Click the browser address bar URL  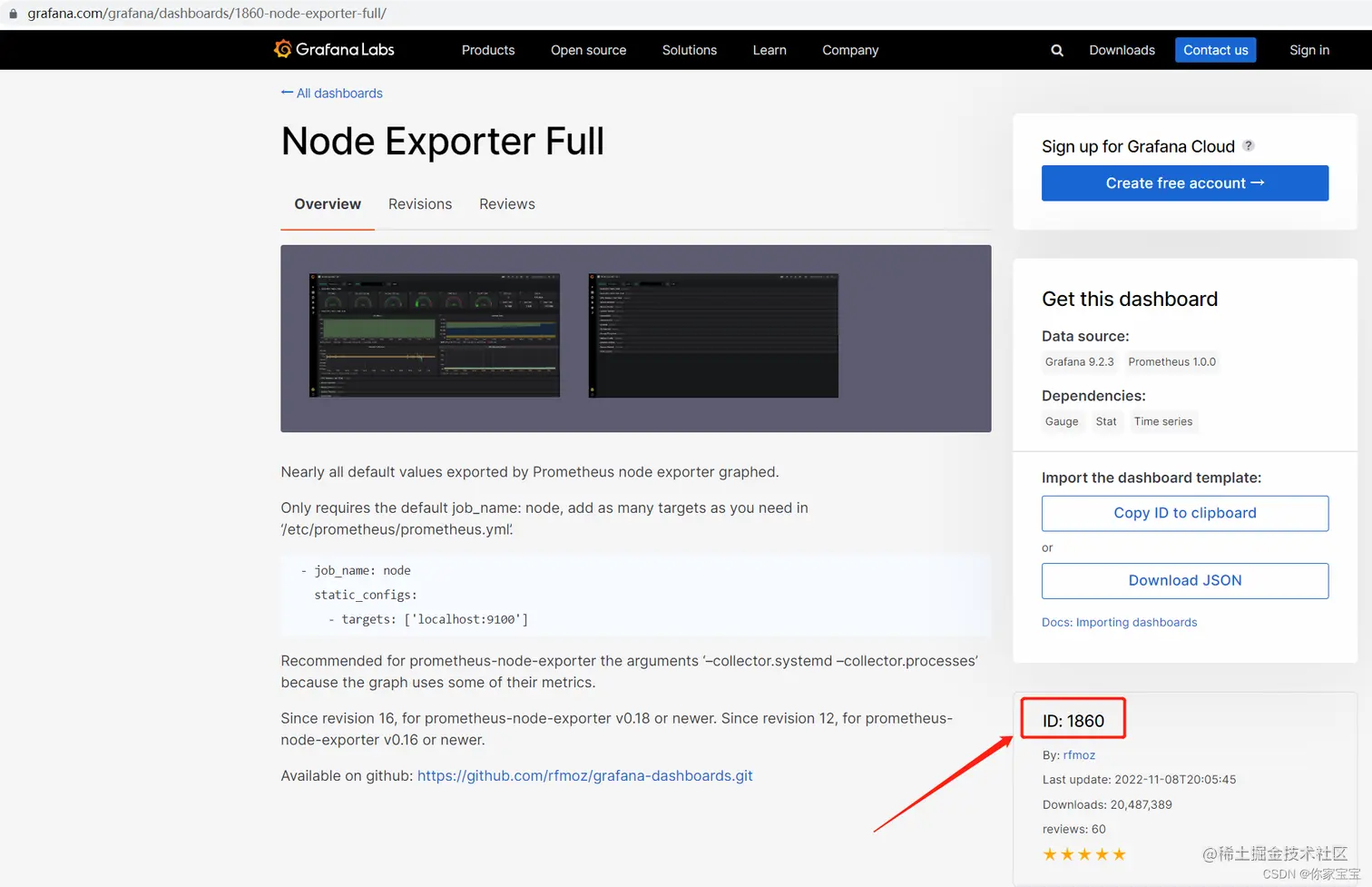click(207, 14)
